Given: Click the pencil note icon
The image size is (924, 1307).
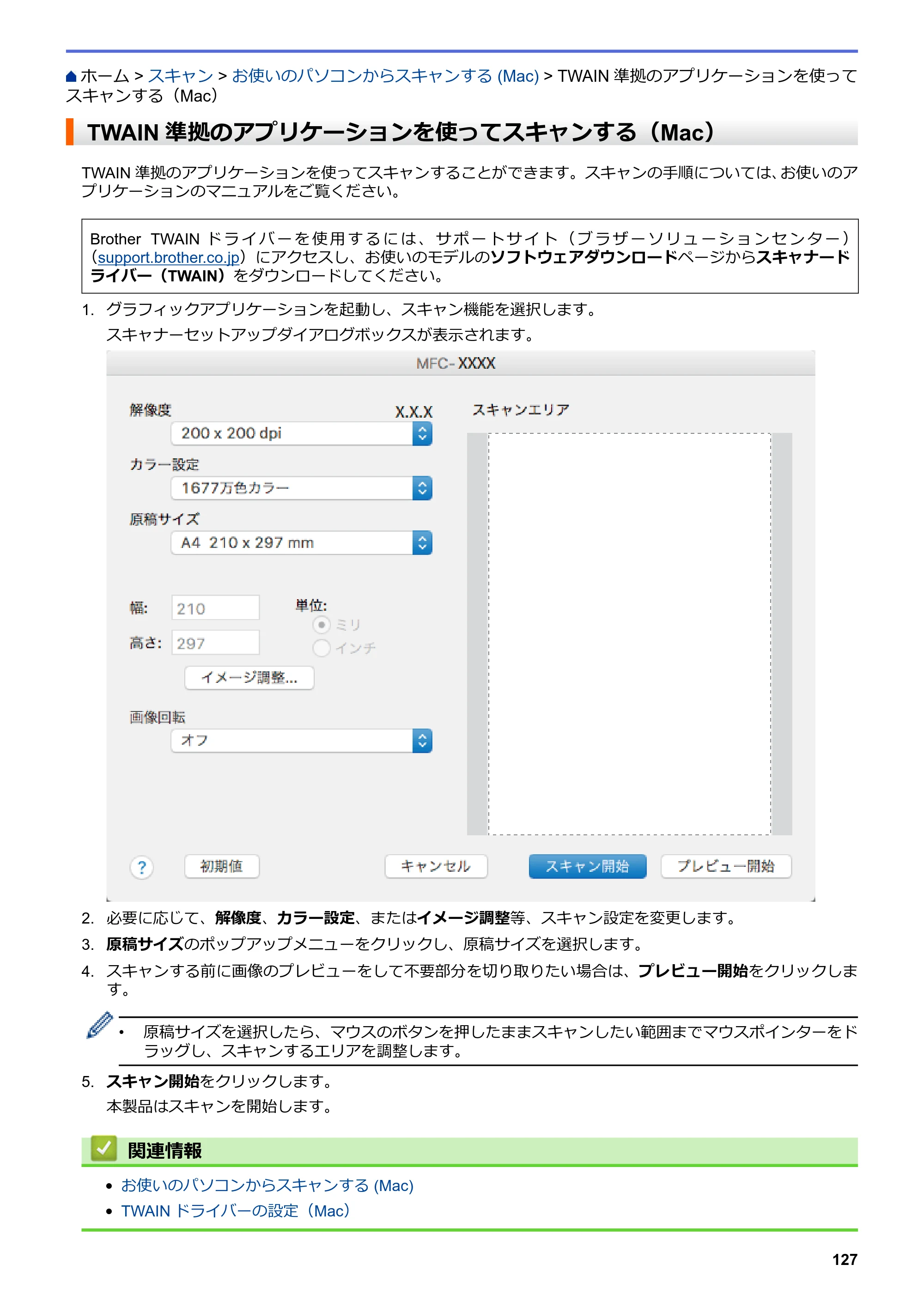Looking at the screenshot, I should [100, 1025].
